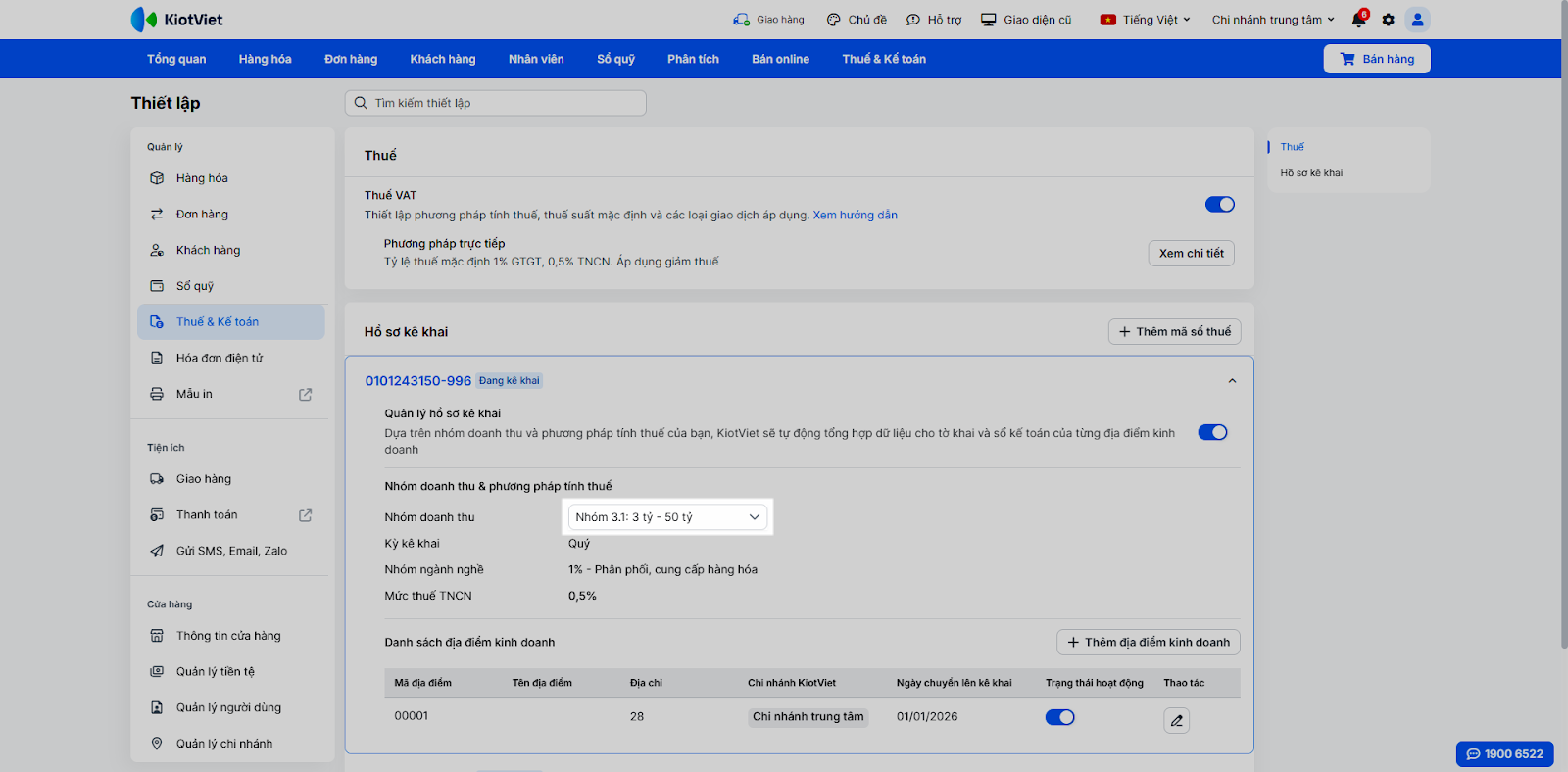
Task: Click the edit pencil icon for location 00001
Action: click(1177, 721)
